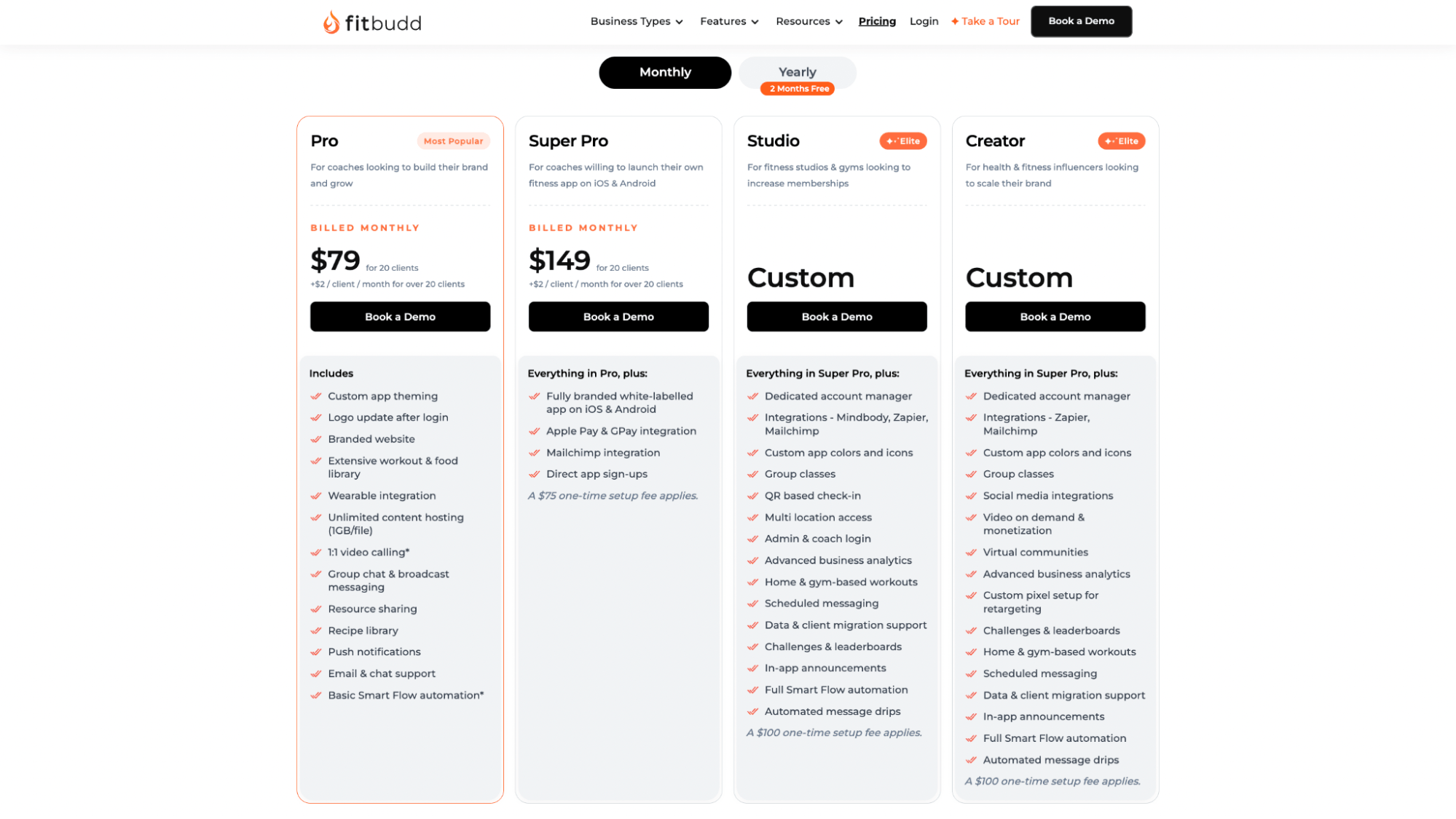Click Book a Demo in the header
This screenshot has width=1456, height=819.
click(x=1081, y=21)
